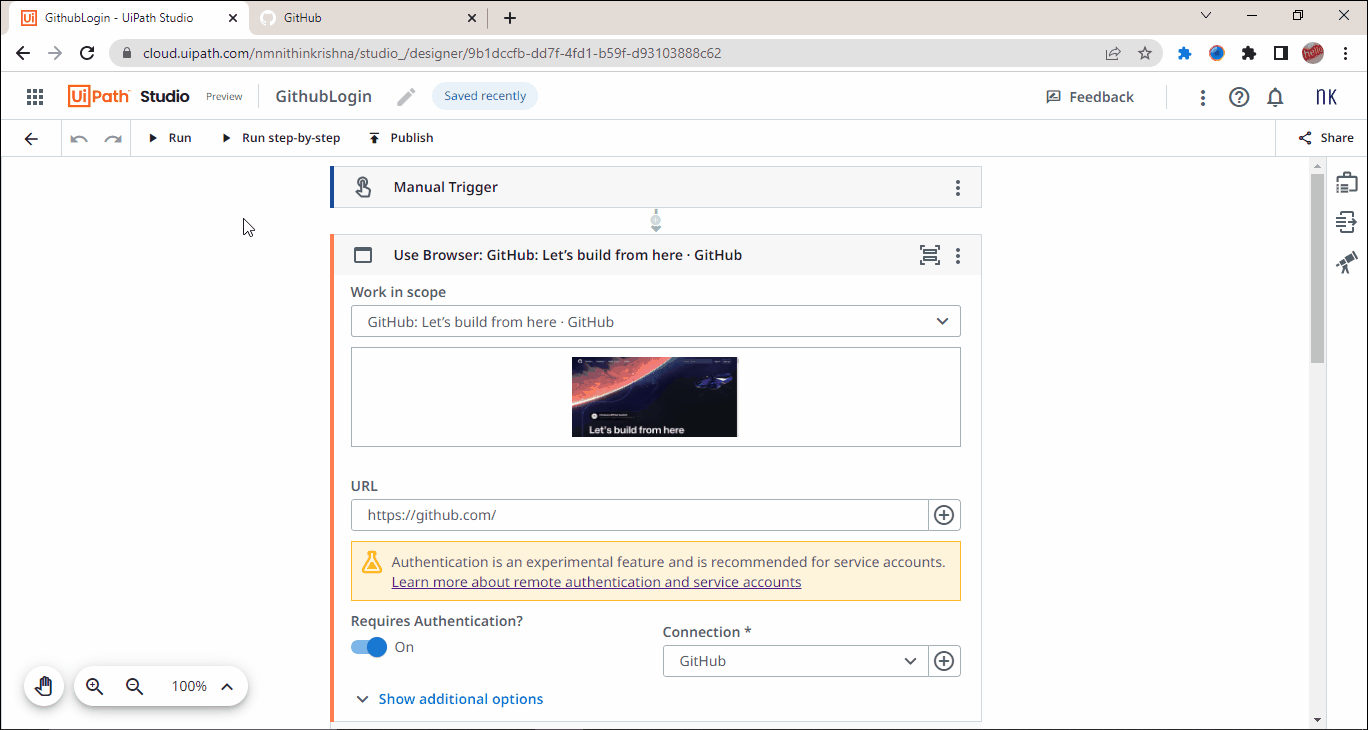Open a new browser tab

pyautogui.click(x=510, y=18)
